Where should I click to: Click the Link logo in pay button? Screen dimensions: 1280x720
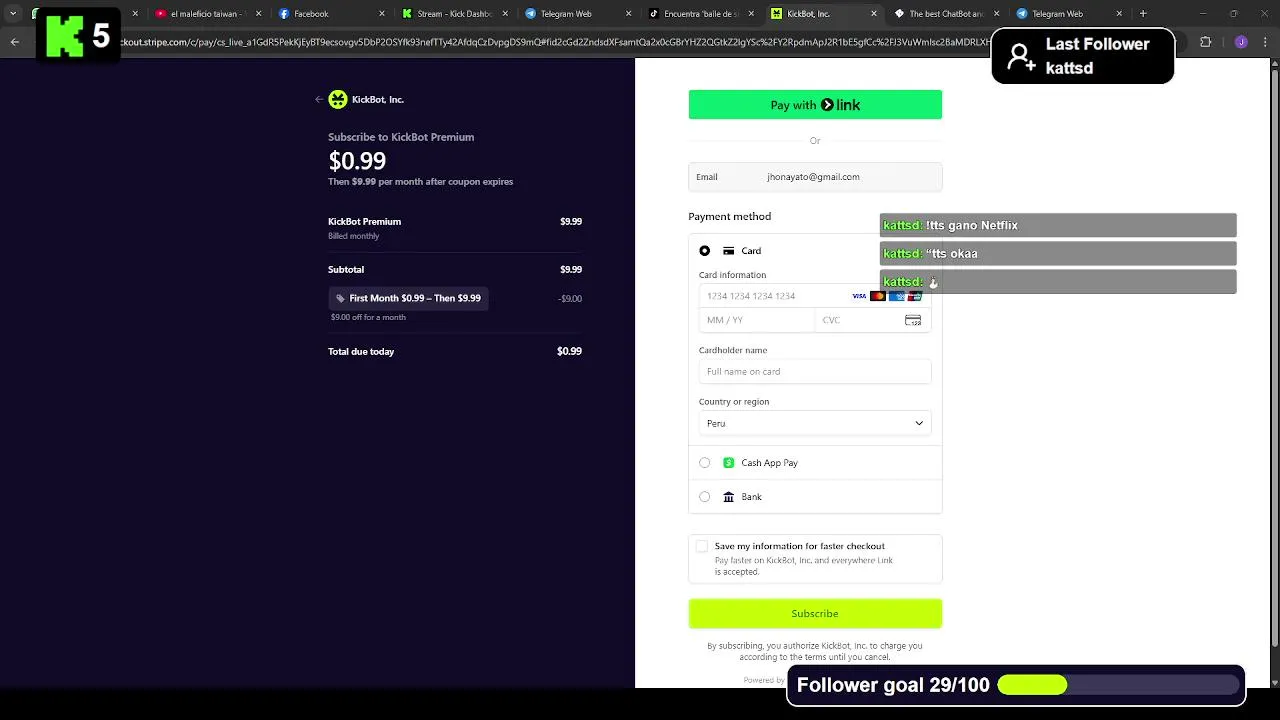click(x=841, y=105)
